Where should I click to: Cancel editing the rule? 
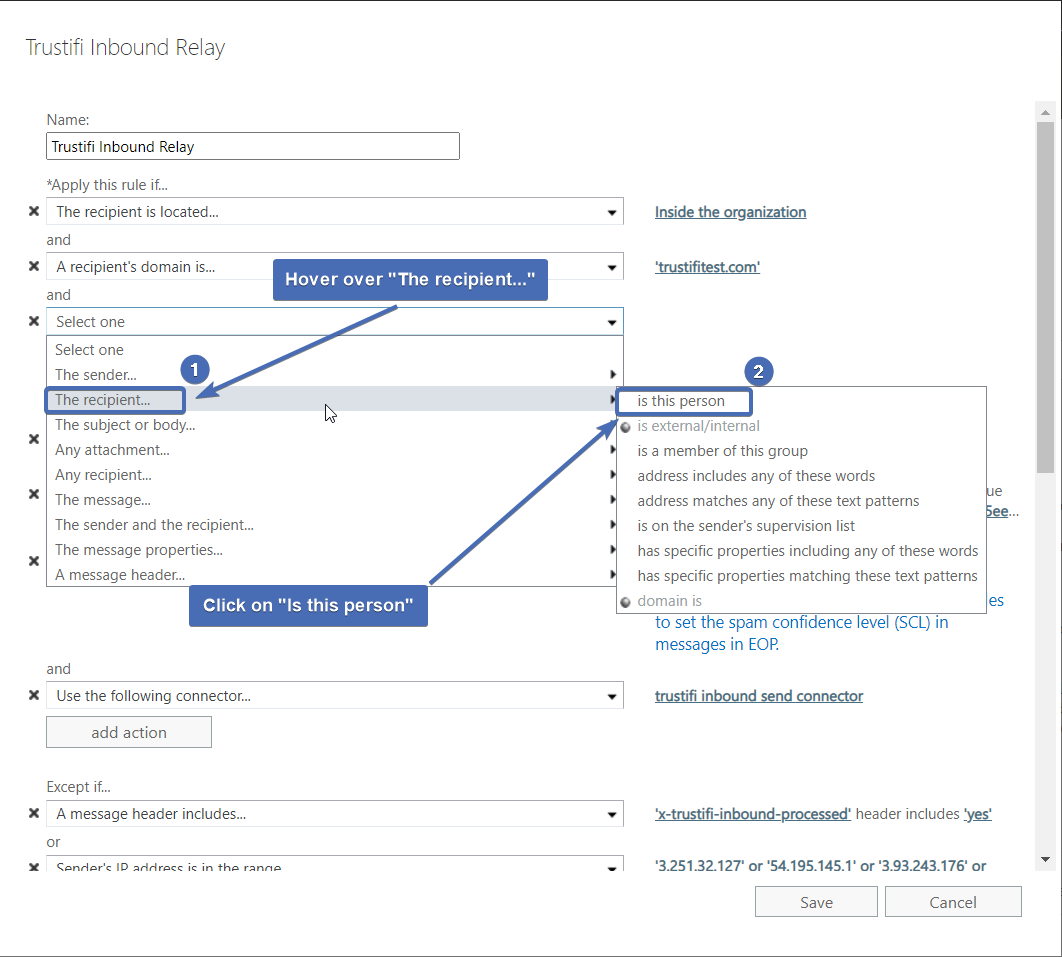click(x=953, y=902)
